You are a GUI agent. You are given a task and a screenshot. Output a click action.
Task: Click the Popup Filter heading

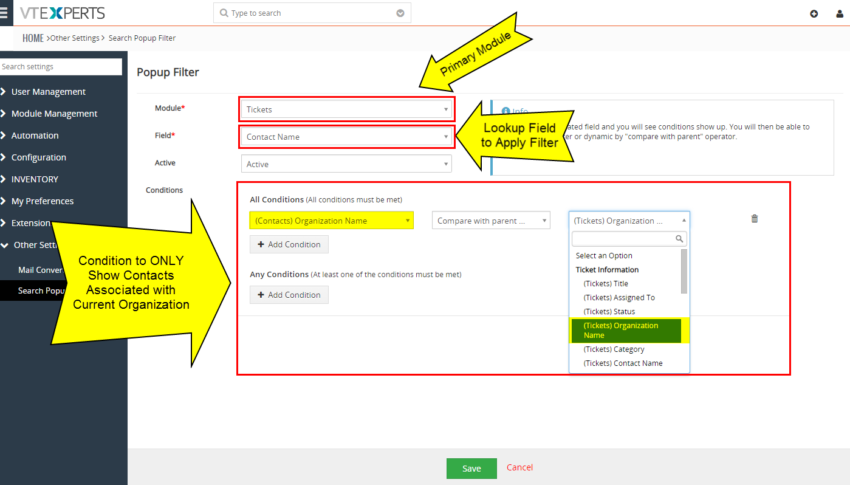coord(168,72)
